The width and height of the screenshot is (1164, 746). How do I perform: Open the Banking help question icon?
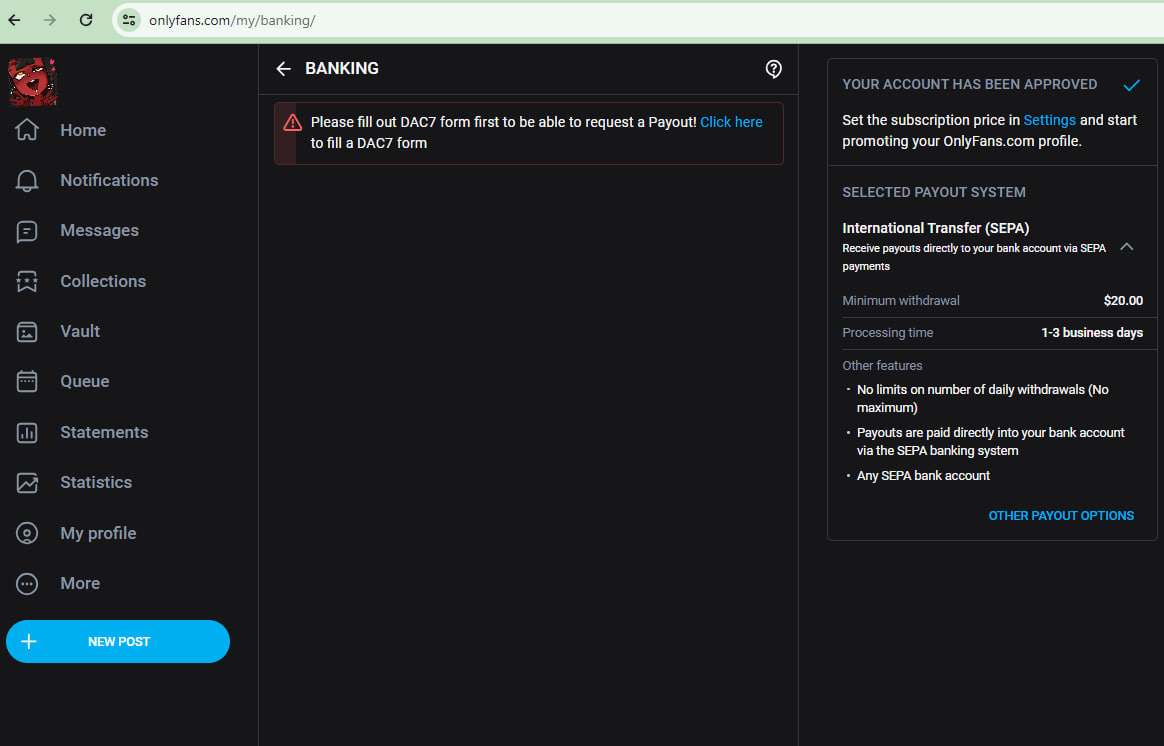[774, 69]
